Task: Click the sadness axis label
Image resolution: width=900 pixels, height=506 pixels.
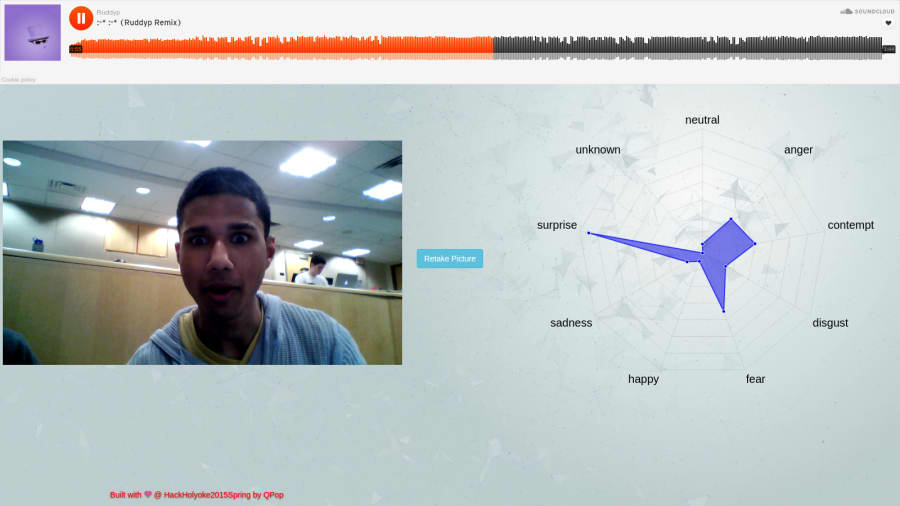Action: [571, 323]
